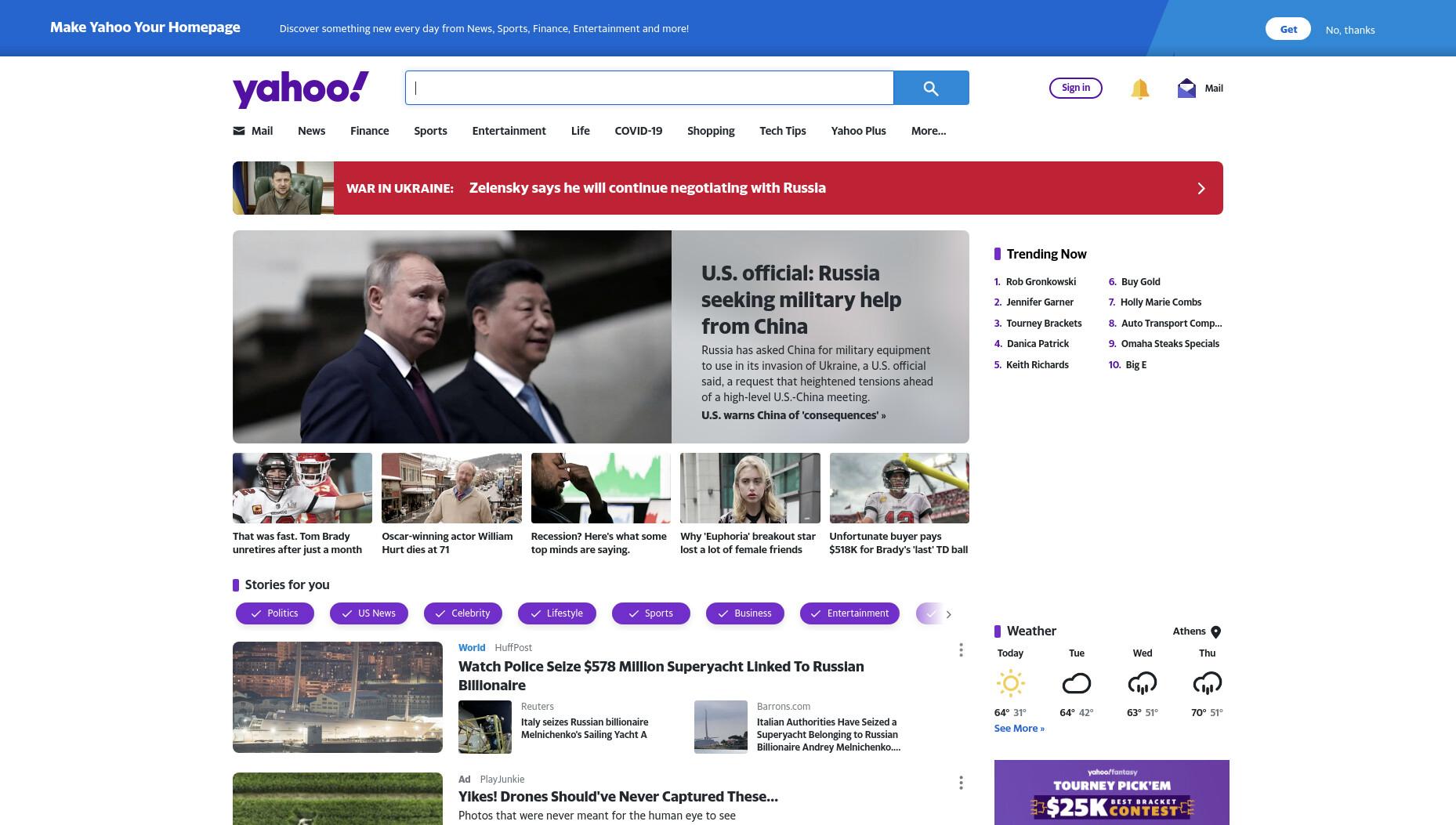Open the Tom Brady unretires story thumbnail
The image size is (1456, 825).
point(302,488)
